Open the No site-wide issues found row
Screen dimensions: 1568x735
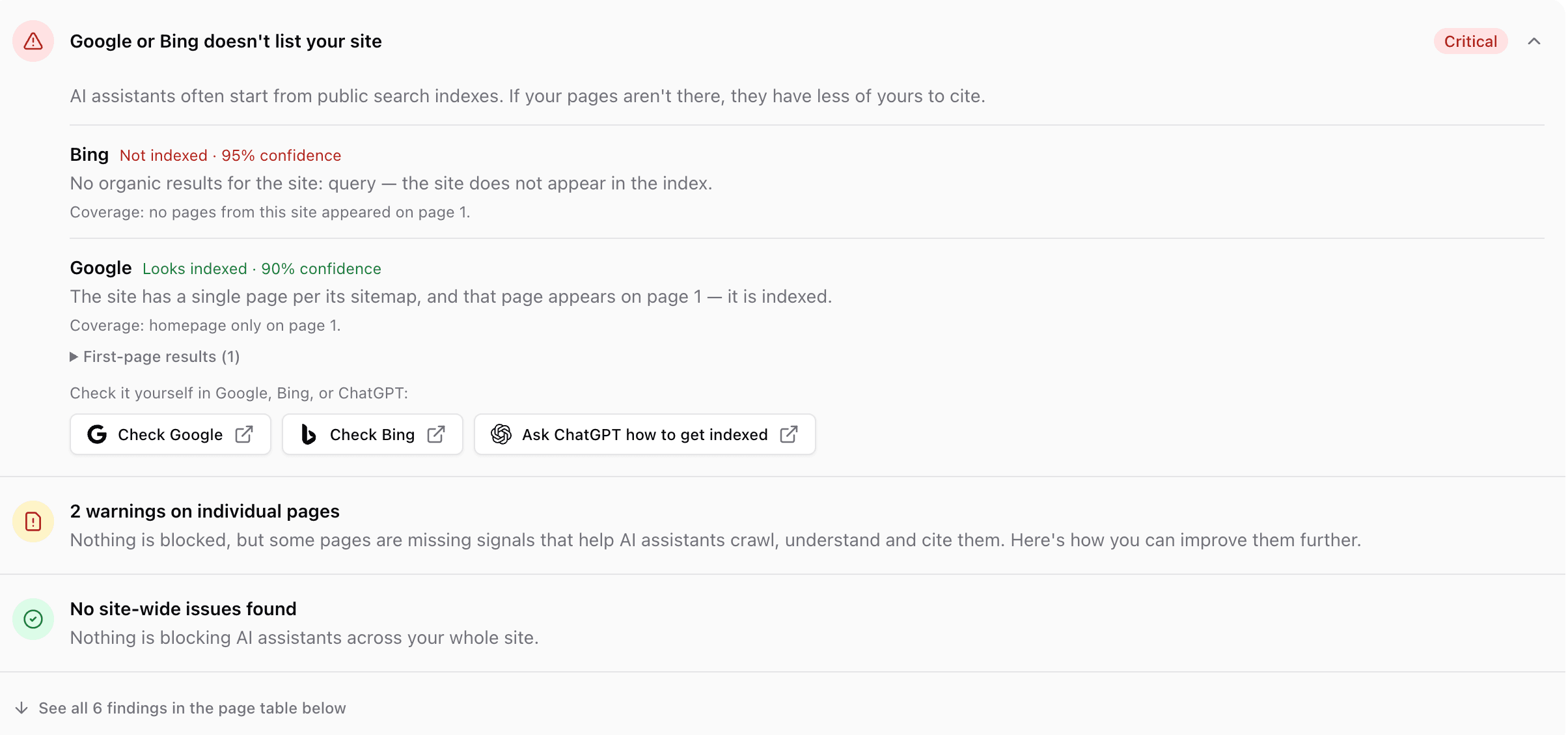click(x=782, y=623)
